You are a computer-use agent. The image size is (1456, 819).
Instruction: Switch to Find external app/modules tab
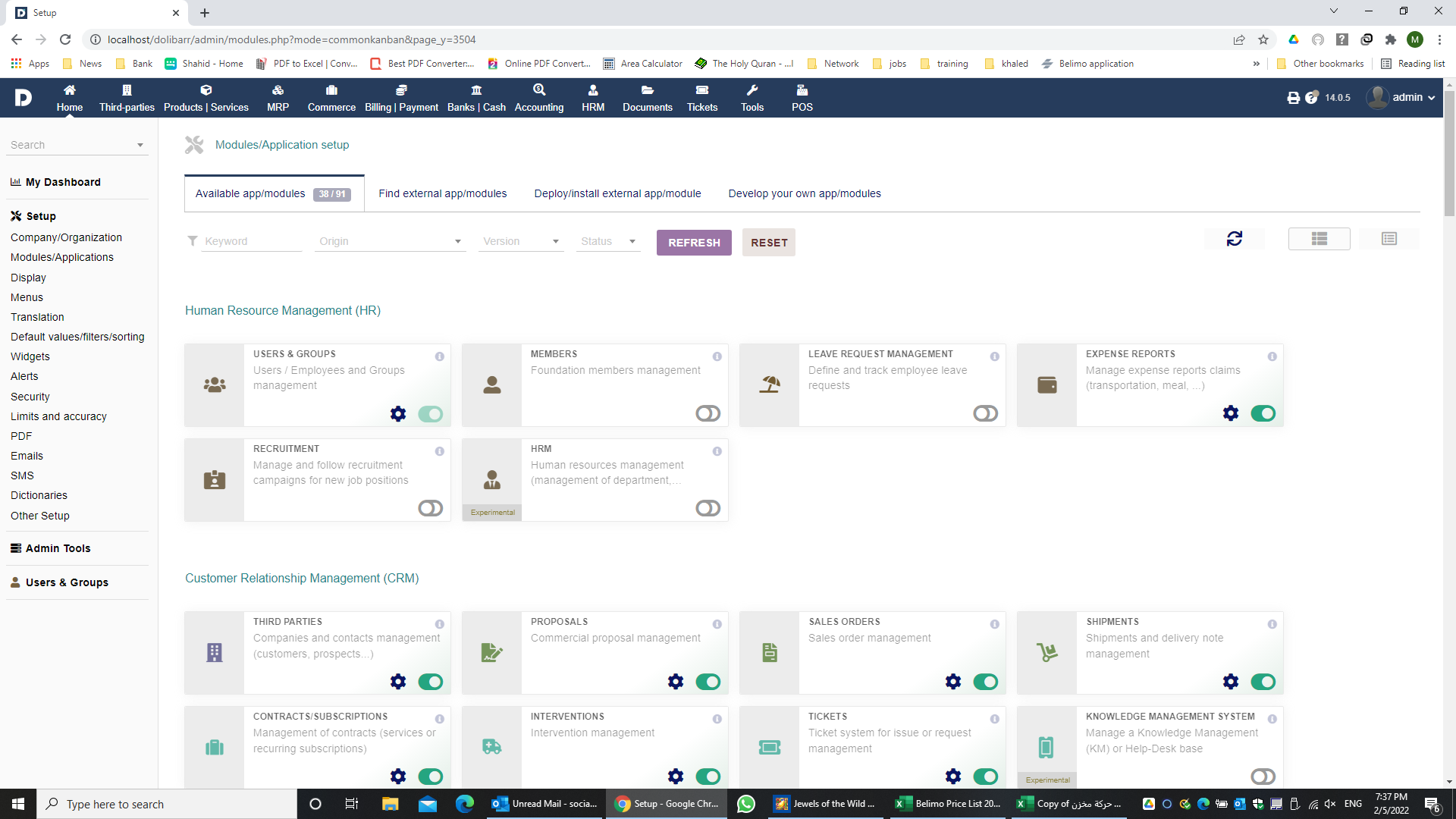[x=442, y=193]
